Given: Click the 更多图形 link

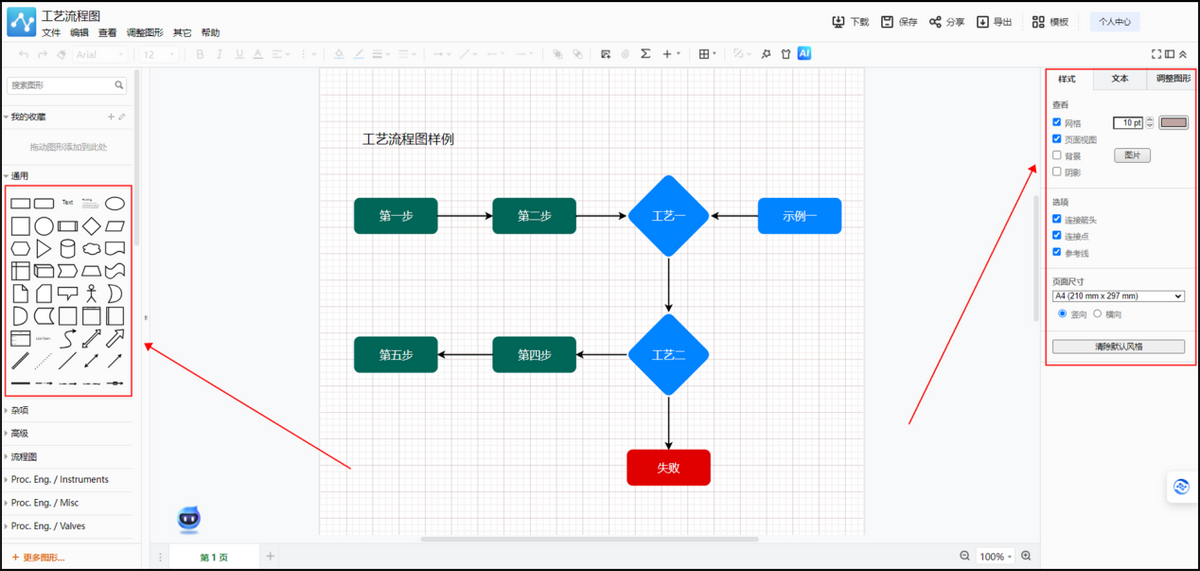Looking at the screenshot, I should point(38,557).
